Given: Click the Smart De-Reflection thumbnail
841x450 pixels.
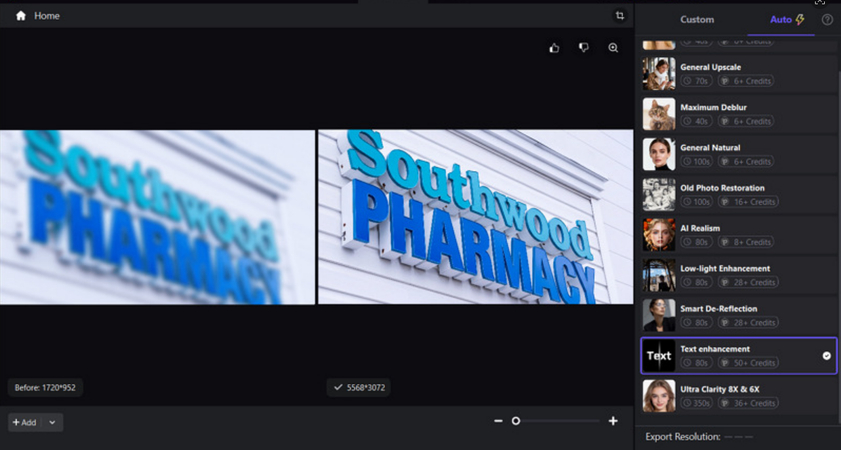Looking at the screenshot, I should click(x=659, y=315).
